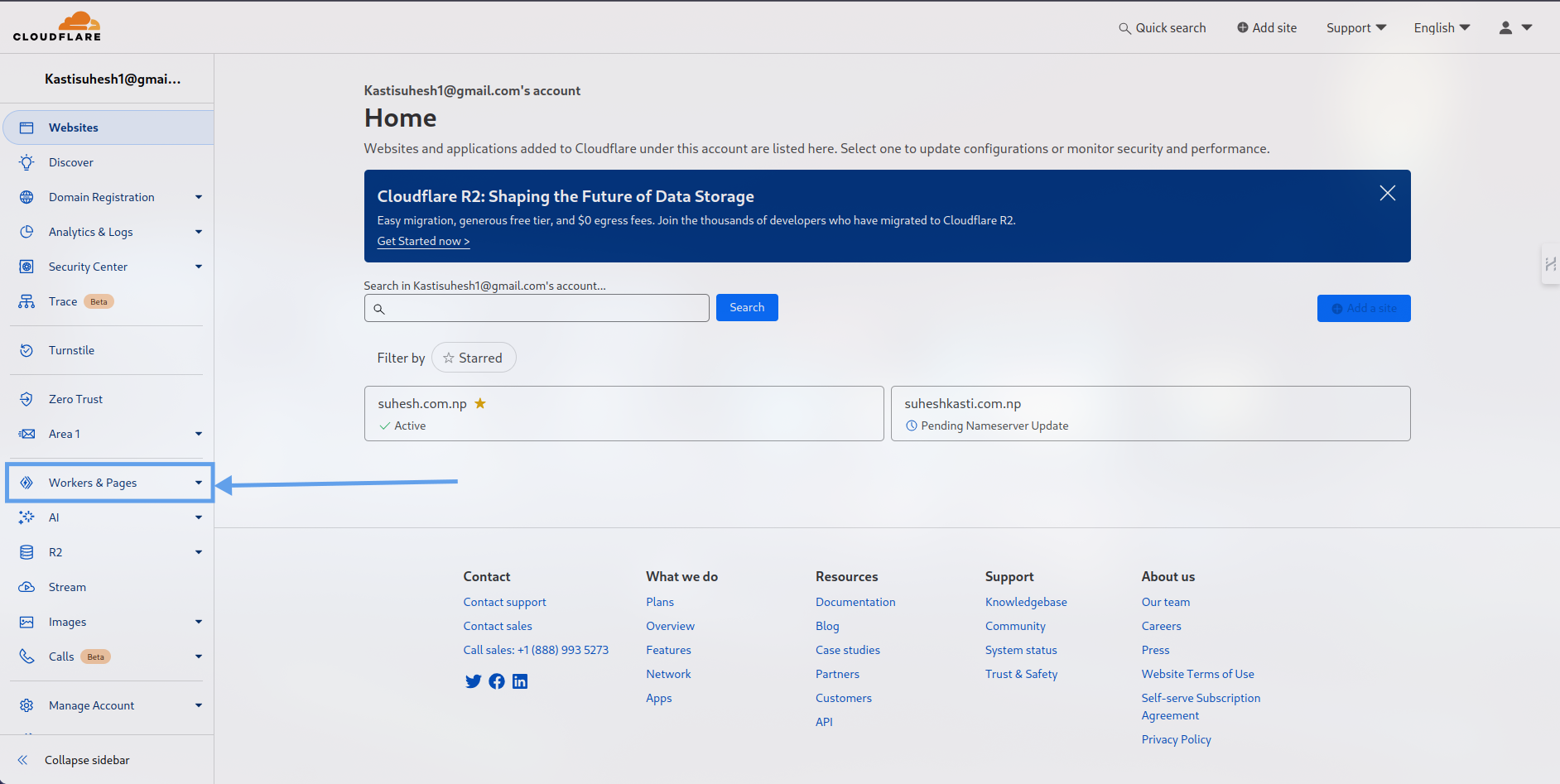Open Cloudflare's LinkedIn page via footer icon
The height and width of the screenshot is (784, 1560).
pos(519,681)
